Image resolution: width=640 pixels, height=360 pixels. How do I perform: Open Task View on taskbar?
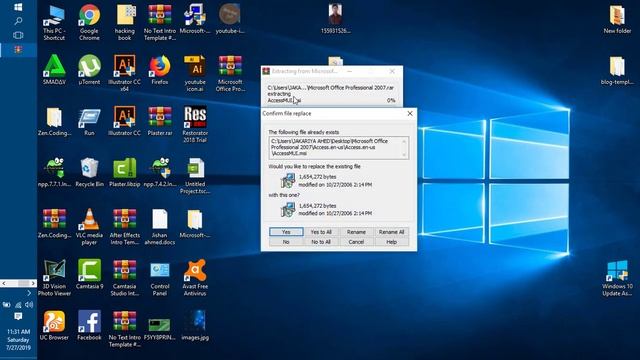[18, 35]
